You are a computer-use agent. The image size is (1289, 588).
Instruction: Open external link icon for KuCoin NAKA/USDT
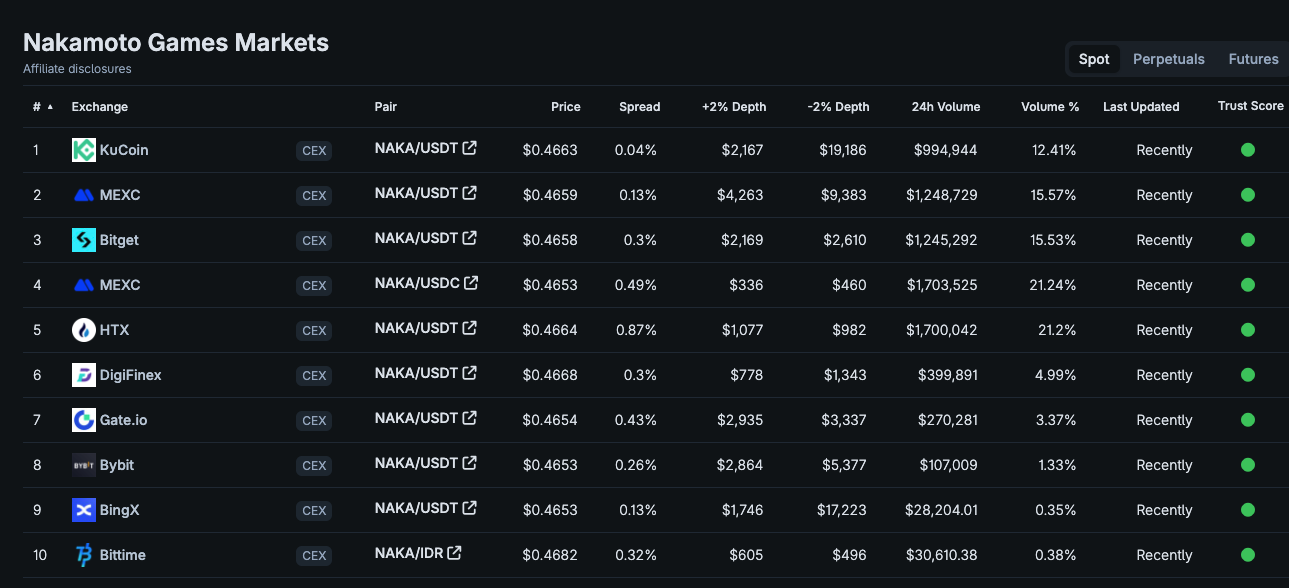tap(469, 148)
